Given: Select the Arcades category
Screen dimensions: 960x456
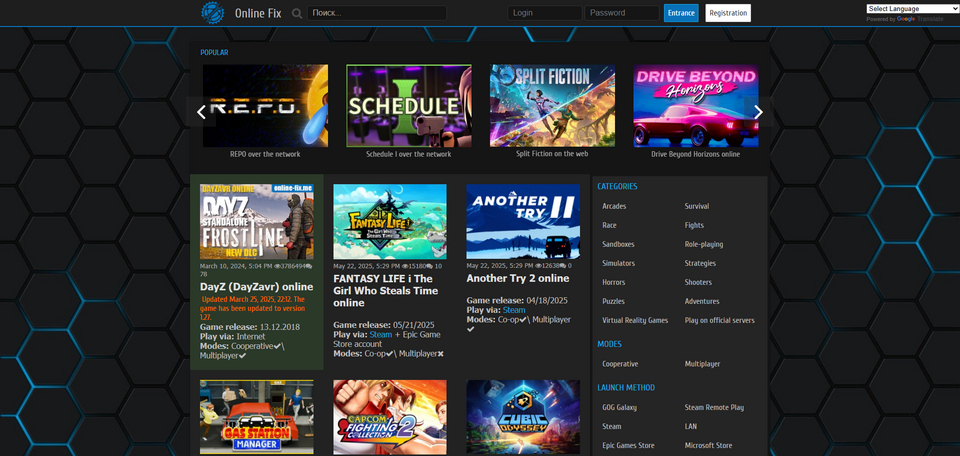Looking at the screenshot, I should [614, 206].
